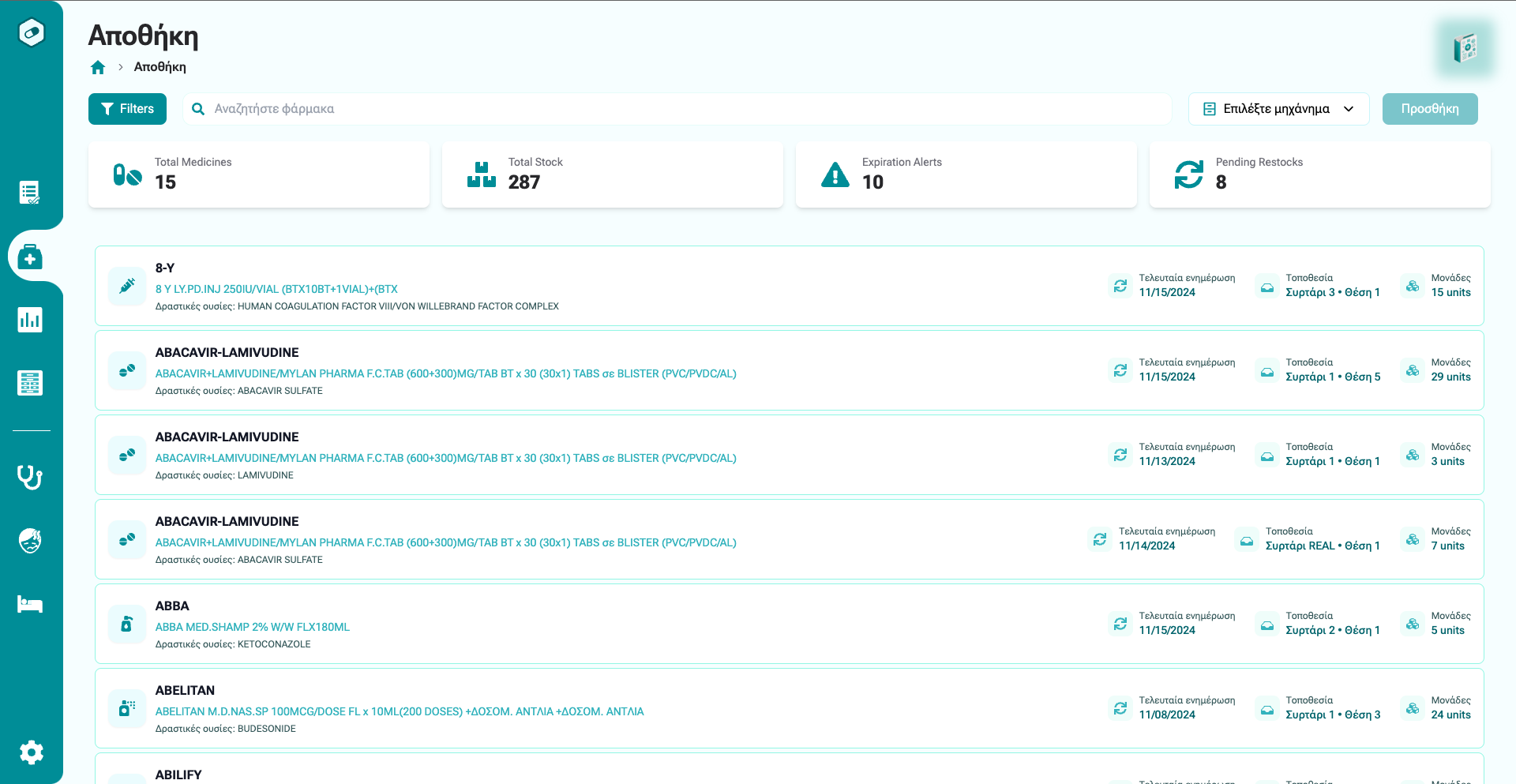Click the Expiration Alerts warning icon
This screenshot has height=784, width=1516.
pos(835,174)
